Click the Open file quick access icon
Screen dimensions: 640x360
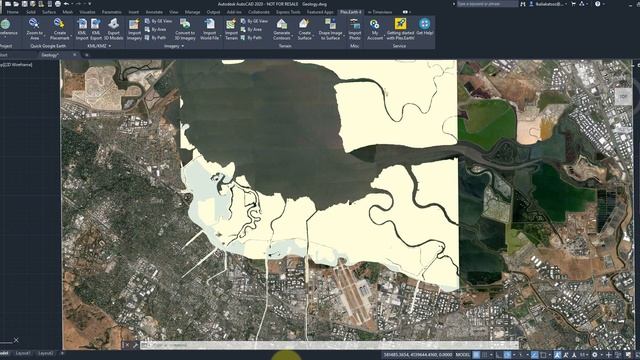pos(16,4)
